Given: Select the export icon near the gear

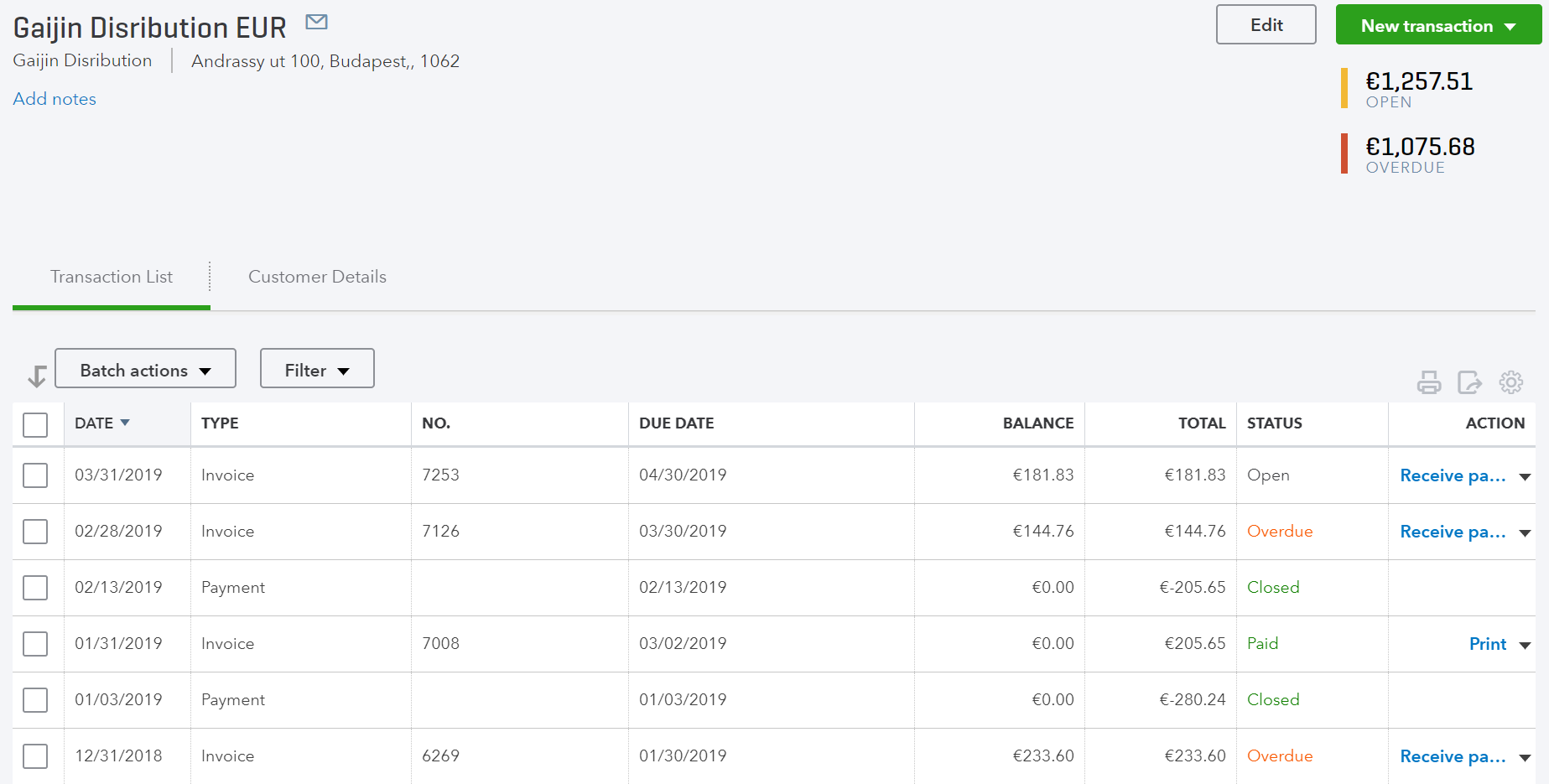Looking at the screenshot, I should point(1469,382).
